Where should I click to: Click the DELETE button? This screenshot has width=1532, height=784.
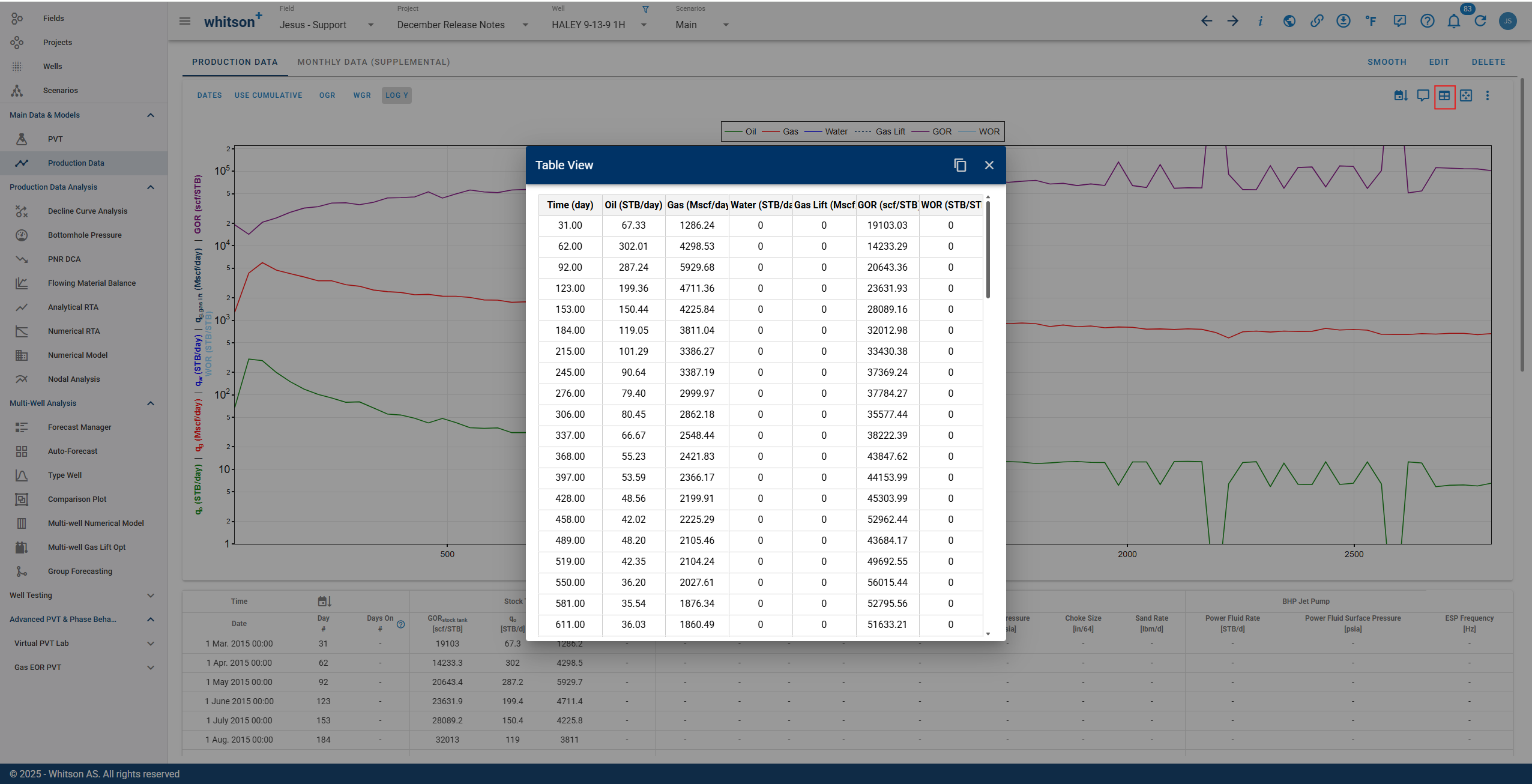coord(1488,62)
